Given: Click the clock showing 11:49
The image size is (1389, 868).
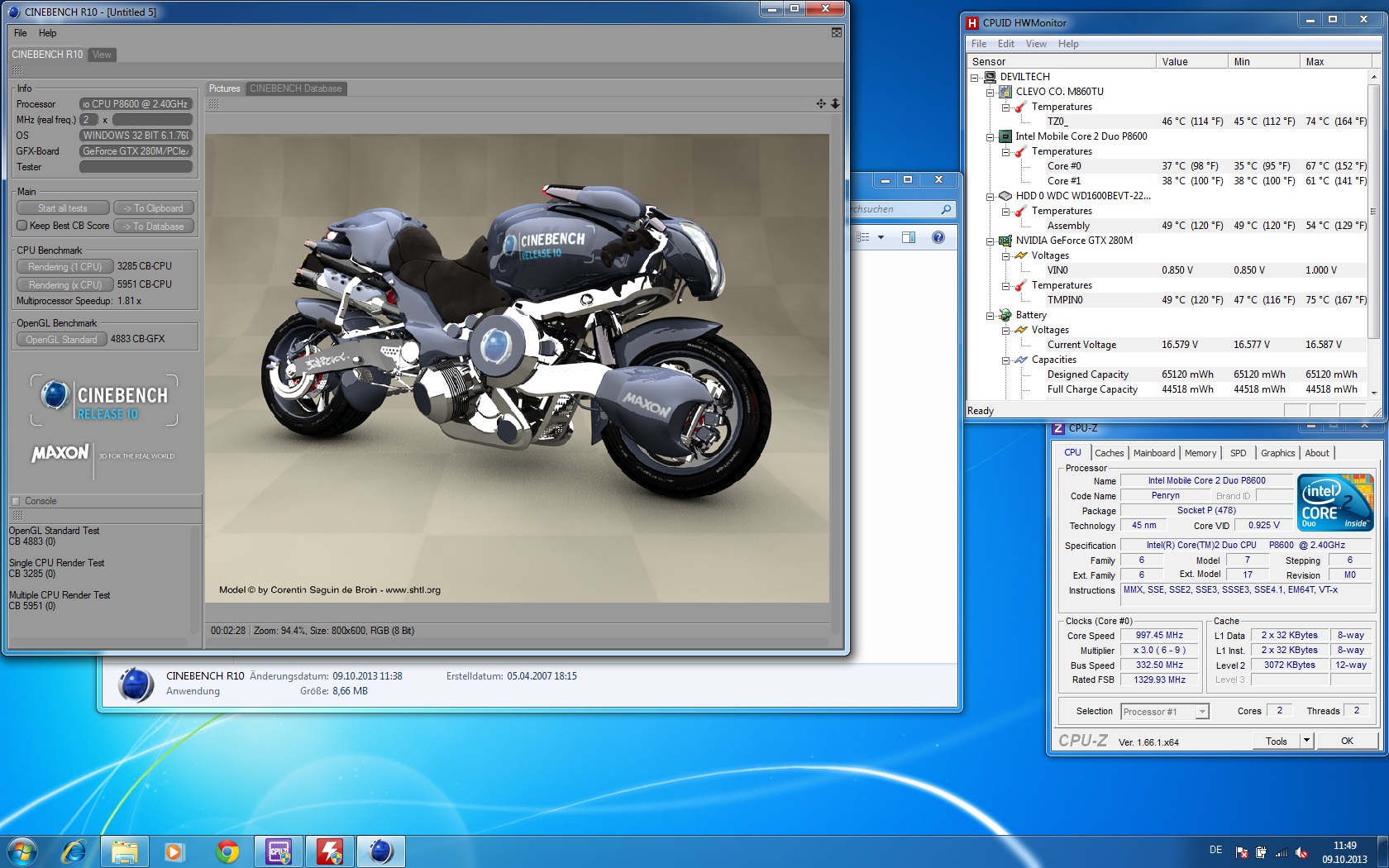Looking at the screenshot, I should click(1344, 846).
